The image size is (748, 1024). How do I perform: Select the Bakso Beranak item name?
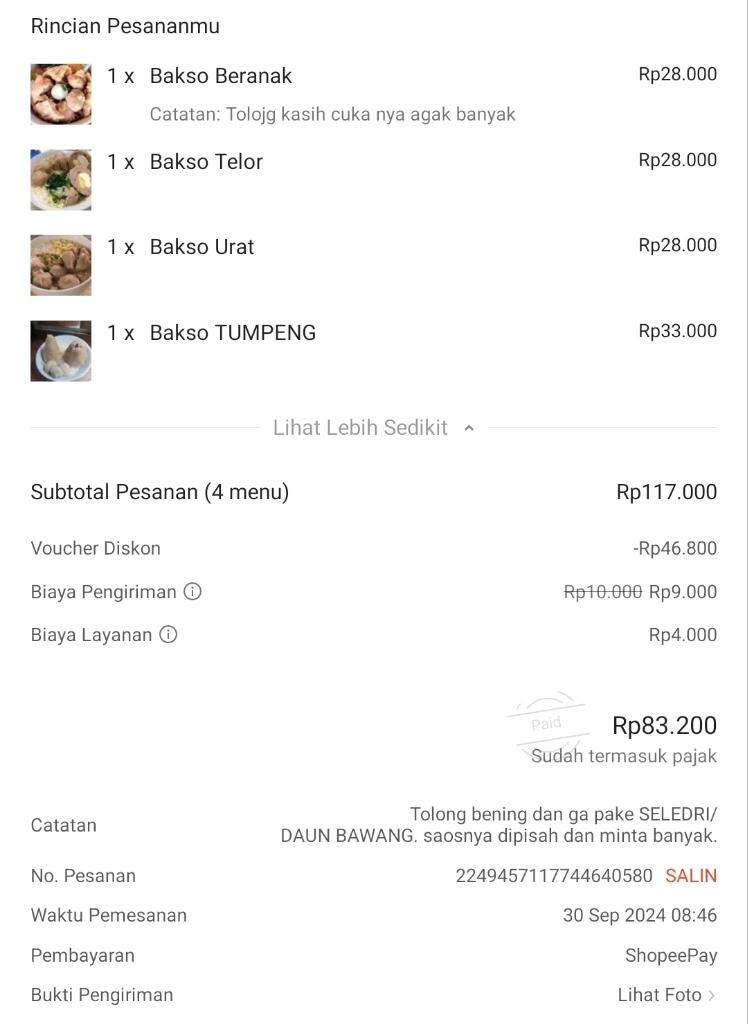tap(221, 76)
